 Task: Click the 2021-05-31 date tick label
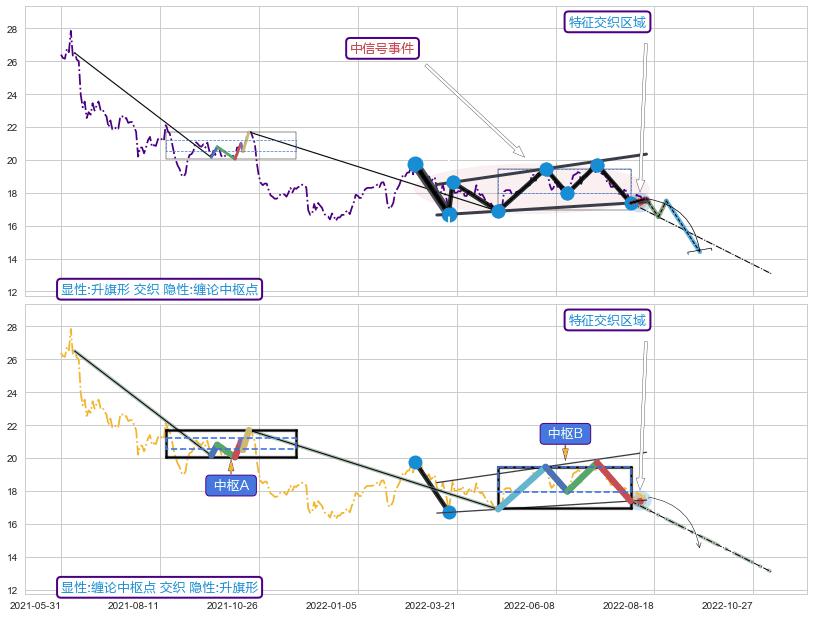pos(36,605)
